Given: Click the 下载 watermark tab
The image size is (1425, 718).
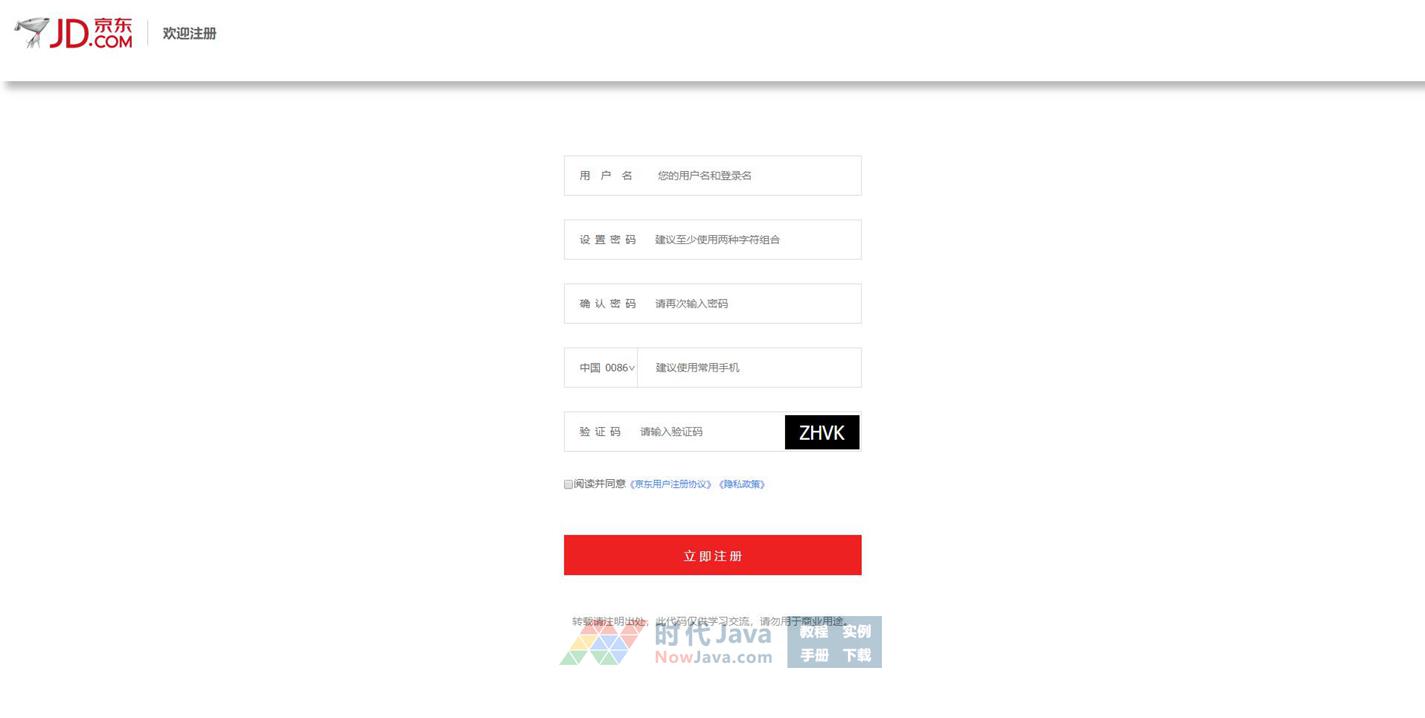Looking at the screenshot, I should tap(856, 655).
